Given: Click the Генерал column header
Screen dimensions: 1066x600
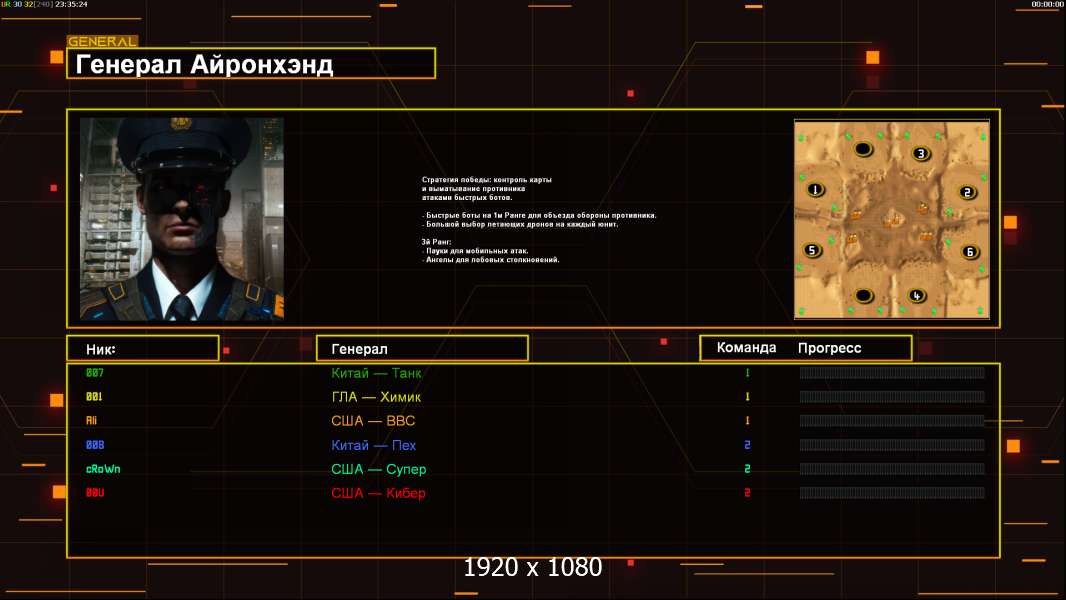Looking at the screenshot, I should click(422, 349).
